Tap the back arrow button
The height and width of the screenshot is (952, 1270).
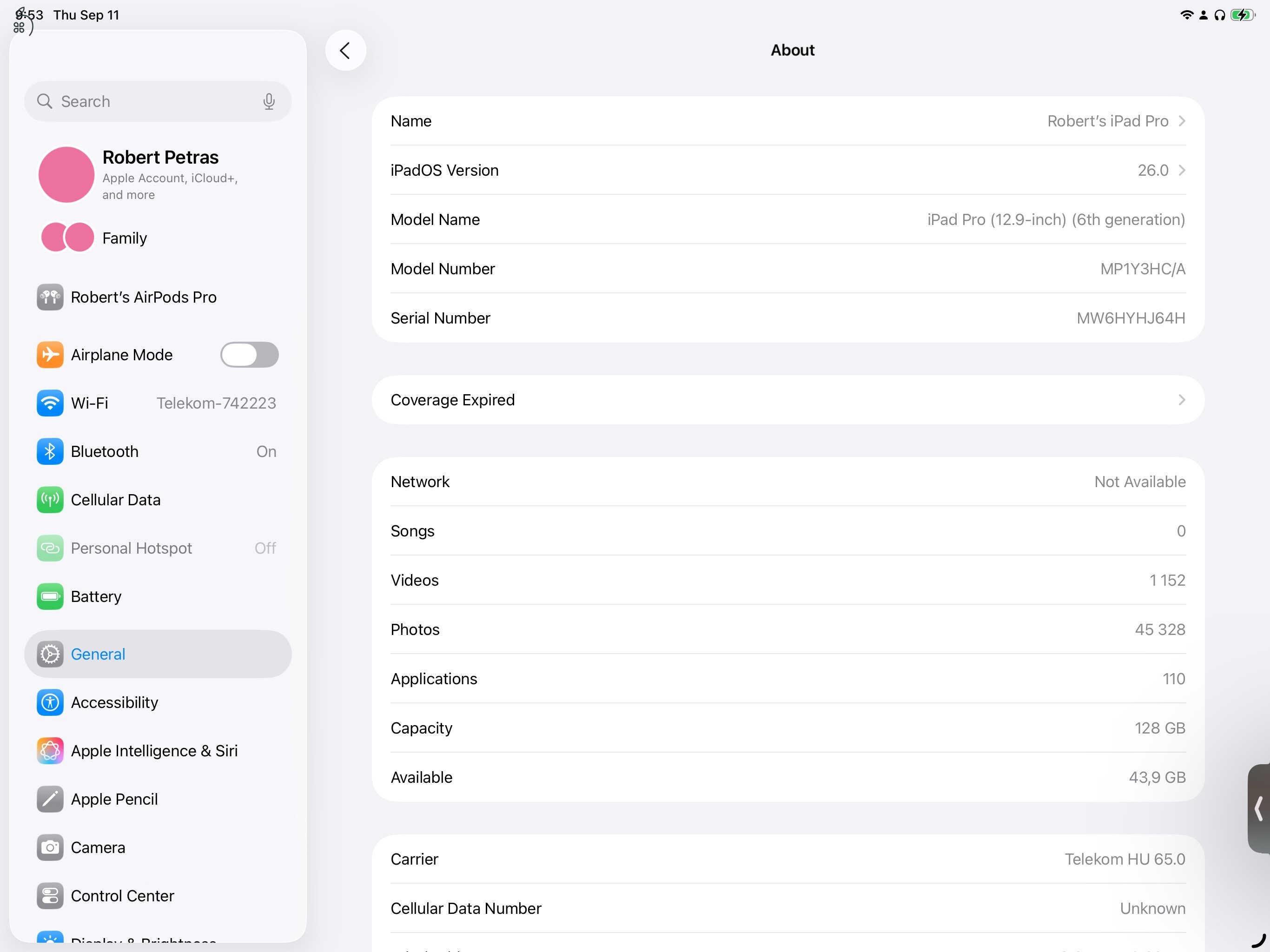click(x=346, y=51)
